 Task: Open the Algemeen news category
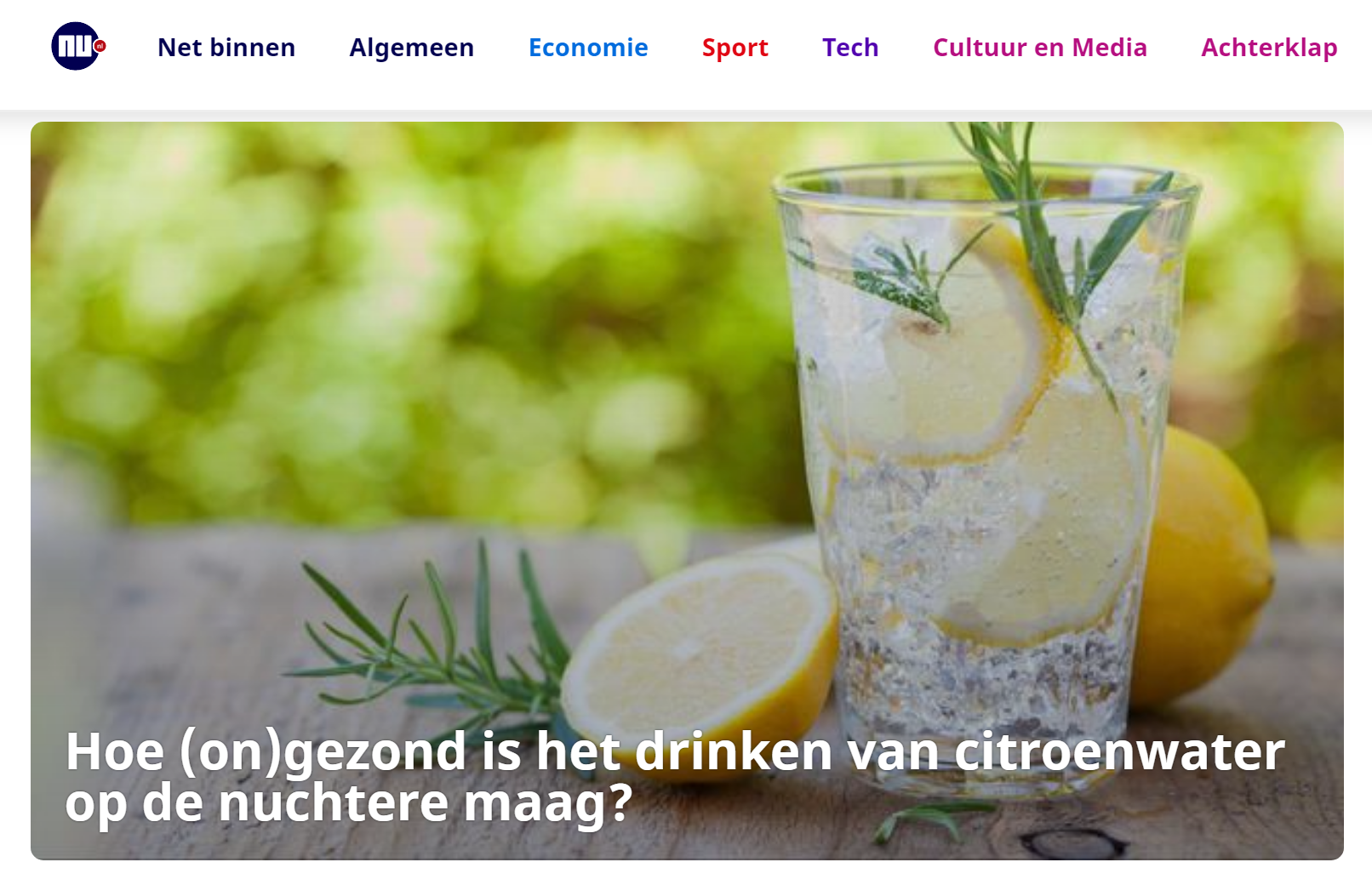412,49
